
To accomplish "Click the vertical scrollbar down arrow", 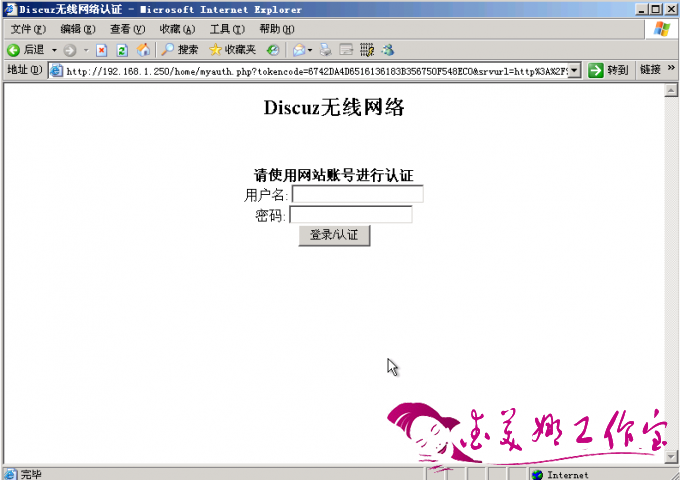I will pyautogui.click(x=671, y=457).
